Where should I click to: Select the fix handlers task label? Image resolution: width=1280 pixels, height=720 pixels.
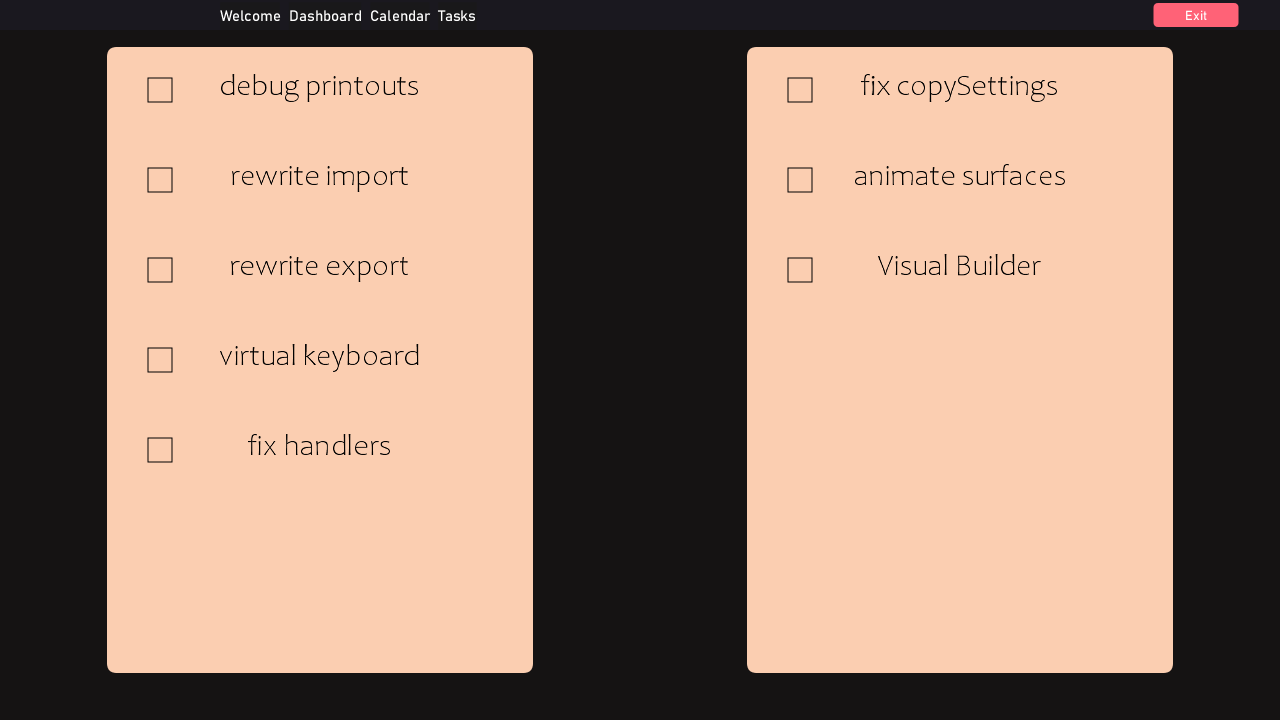coord(319,447)
